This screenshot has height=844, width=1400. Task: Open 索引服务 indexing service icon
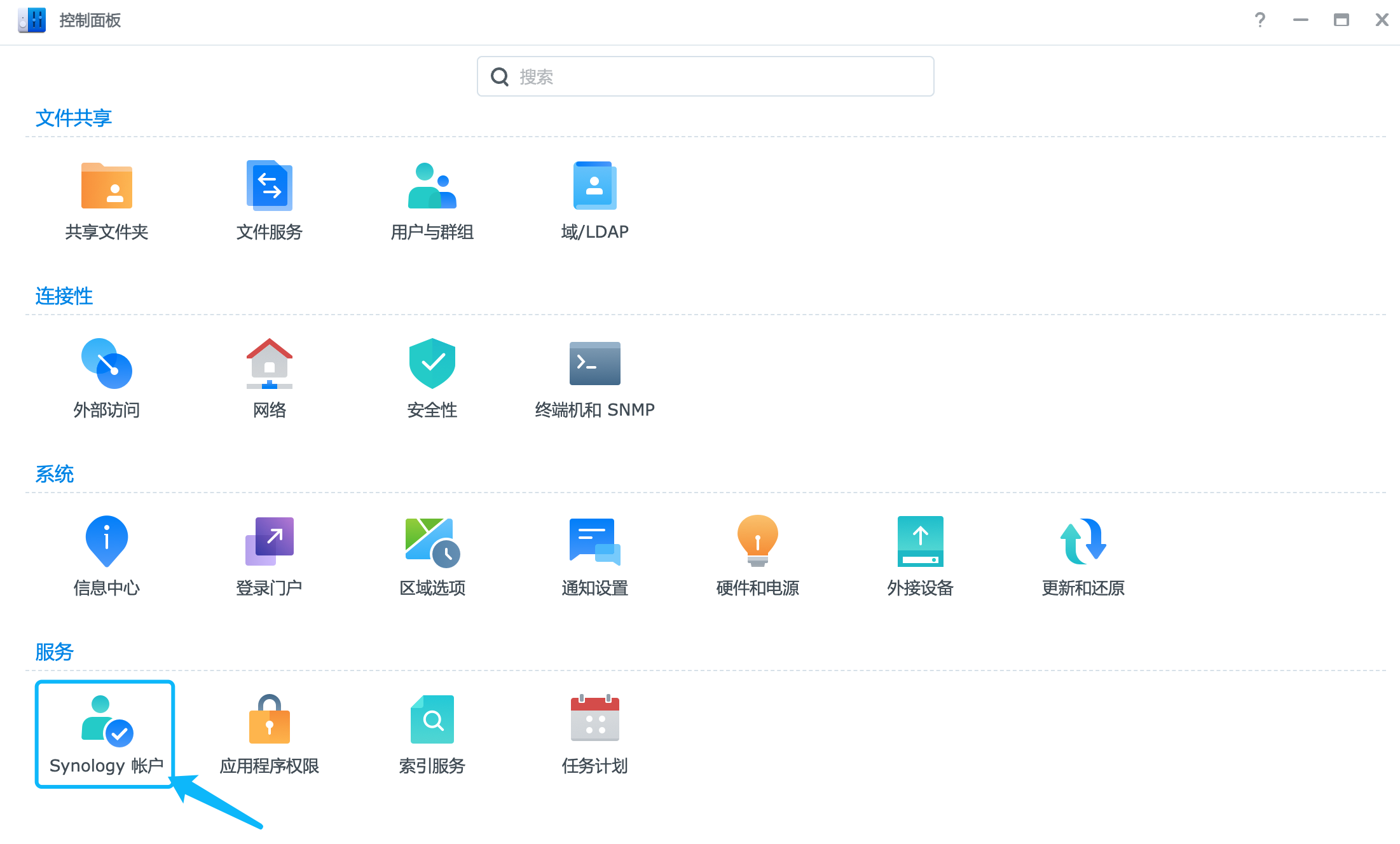point(432,719)
